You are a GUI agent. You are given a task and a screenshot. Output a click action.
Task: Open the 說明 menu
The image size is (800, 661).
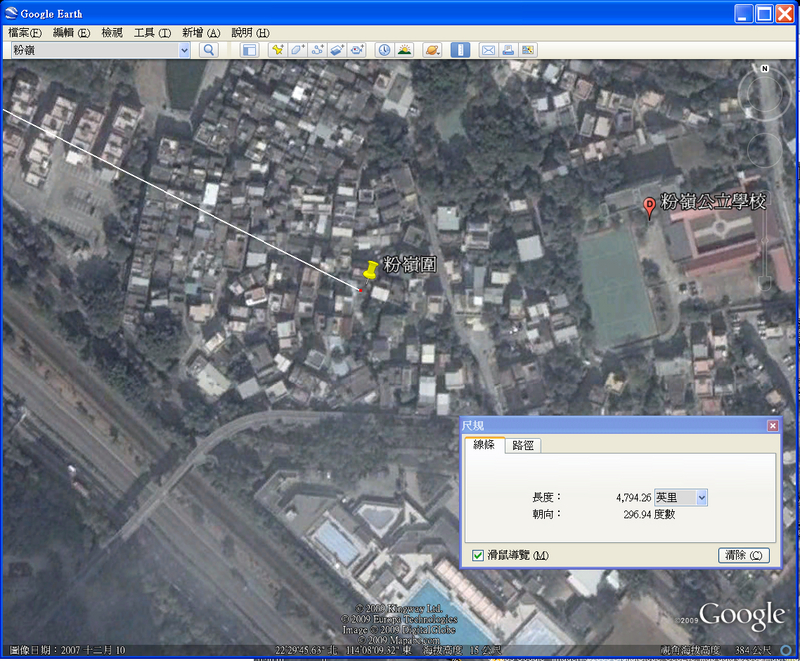pyautogui.click(x=250, y=33)
